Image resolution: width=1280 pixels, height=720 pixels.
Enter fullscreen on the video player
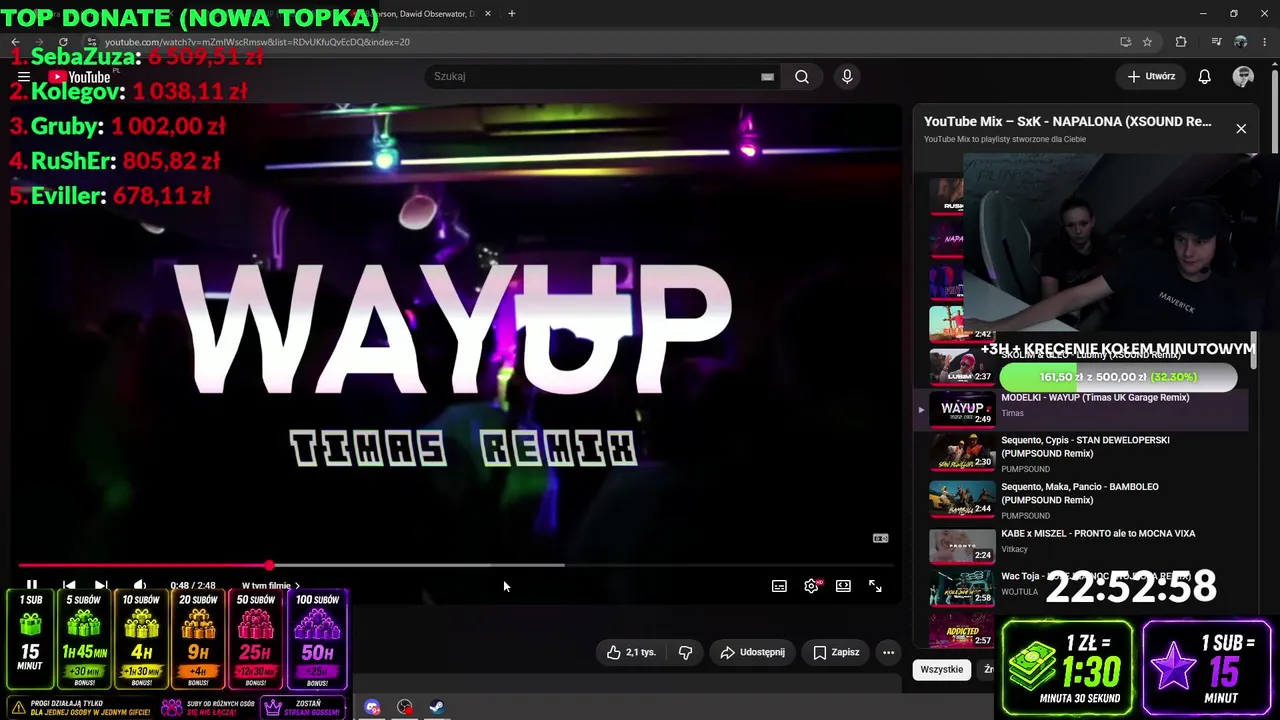[x=875, y=586]
